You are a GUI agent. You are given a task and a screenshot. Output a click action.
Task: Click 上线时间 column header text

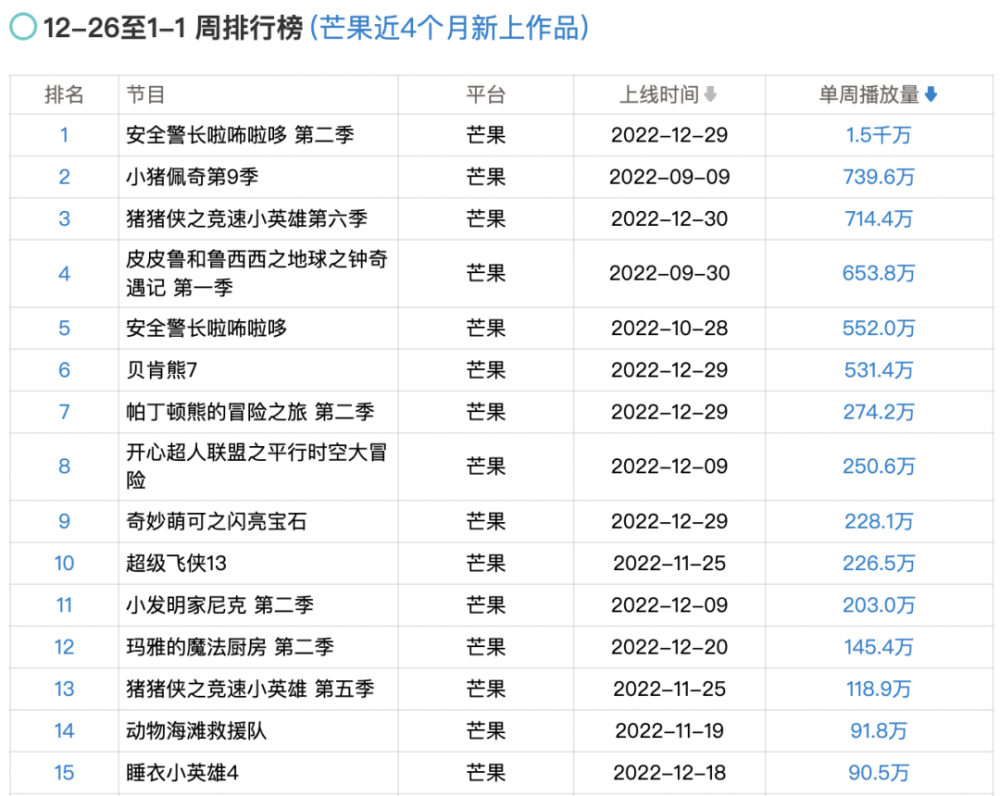click(x=659, y=95)
